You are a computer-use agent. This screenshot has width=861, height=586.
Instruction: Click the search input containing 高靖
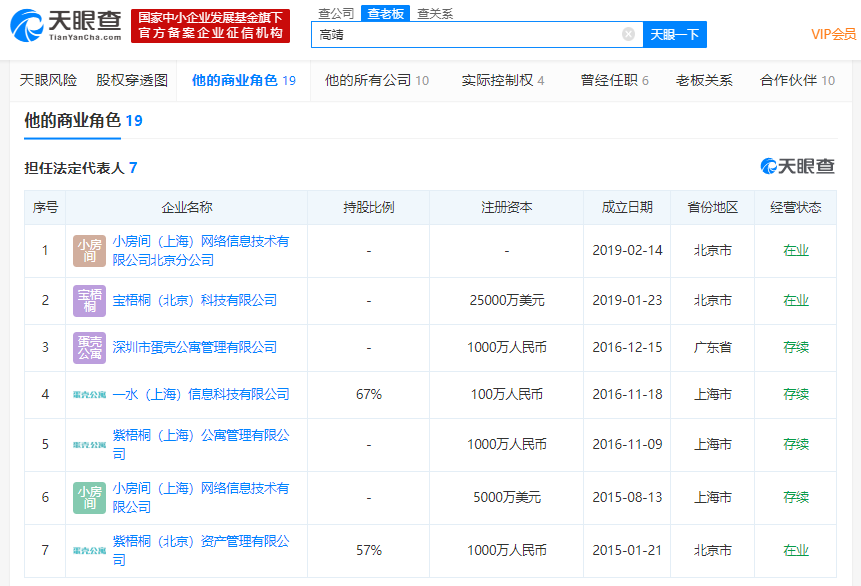[x=465, y=34]
